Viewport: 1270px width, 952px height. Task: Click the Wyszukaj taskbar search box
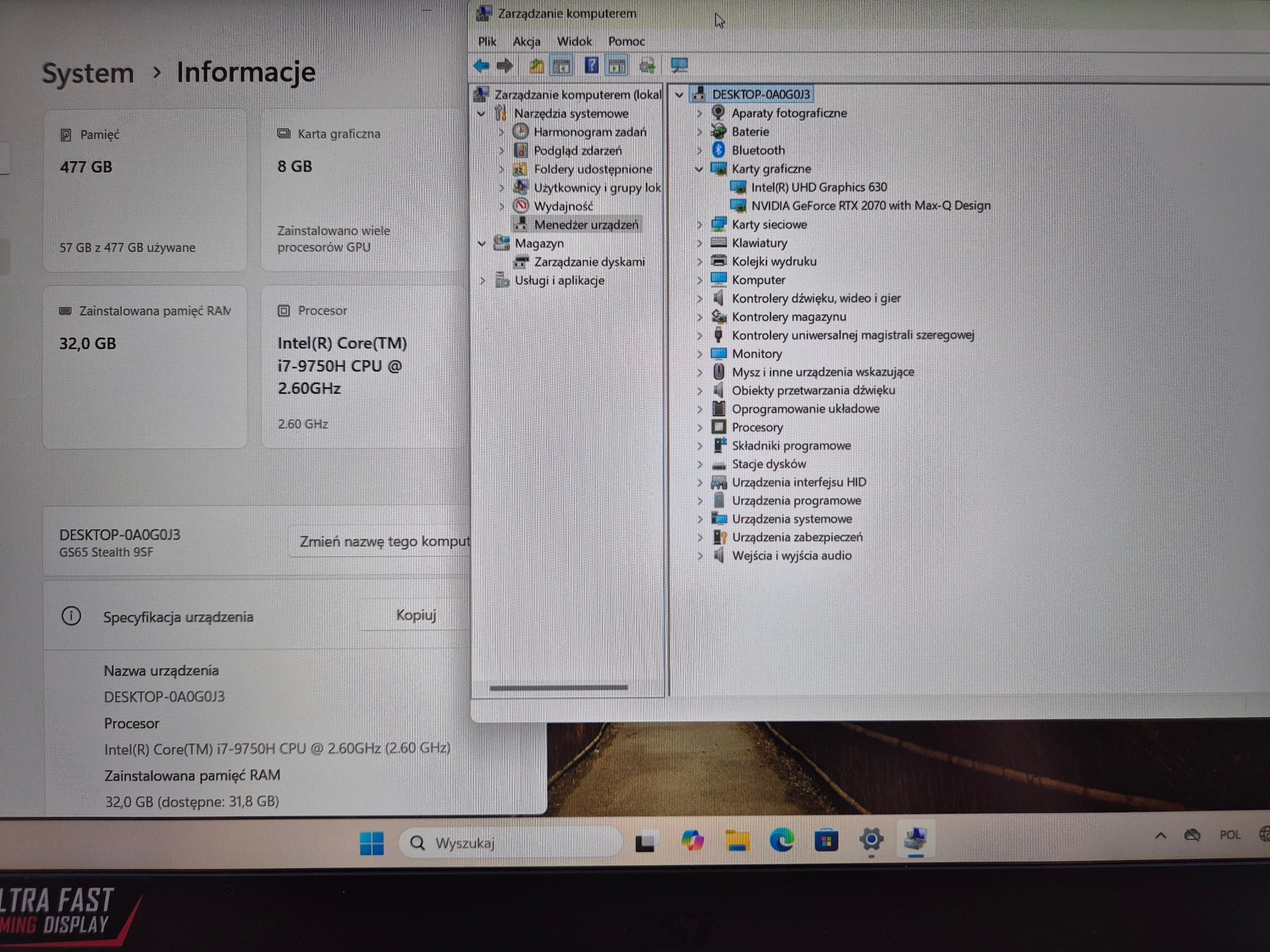point(510,843)
